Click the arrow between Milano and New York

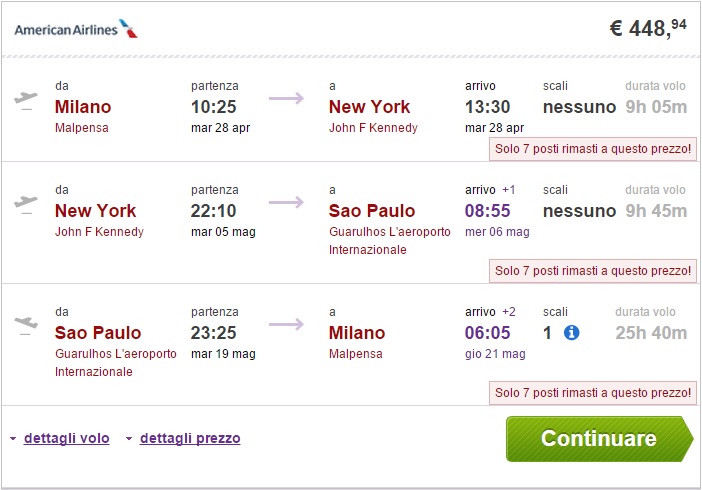point(286,98)
